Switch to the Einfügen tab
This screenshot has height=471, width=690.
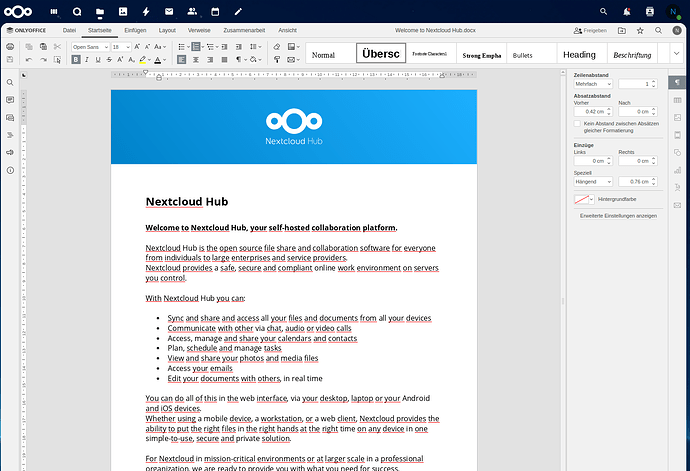135,30
